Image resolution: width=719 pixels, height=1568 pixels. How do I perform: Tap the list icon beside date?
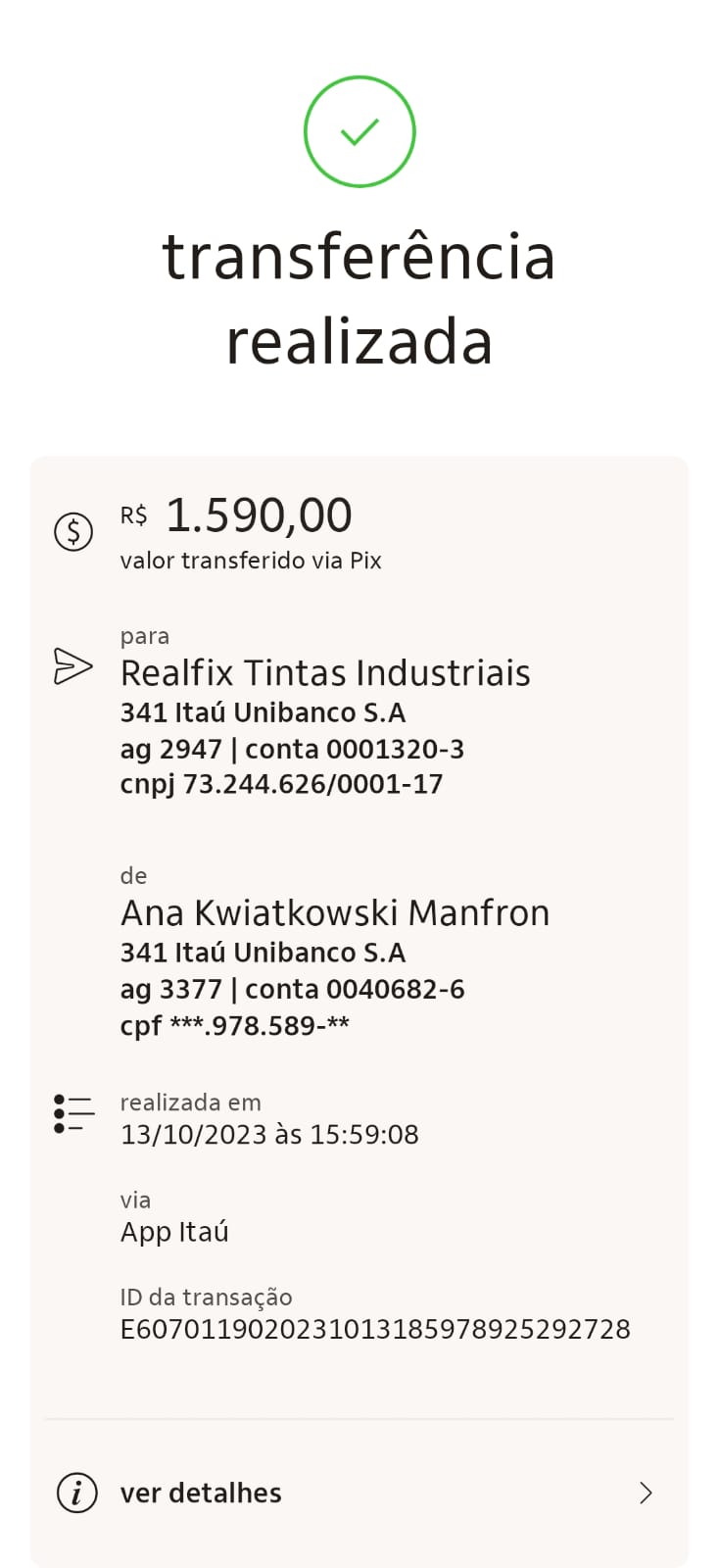[73, 1114]
